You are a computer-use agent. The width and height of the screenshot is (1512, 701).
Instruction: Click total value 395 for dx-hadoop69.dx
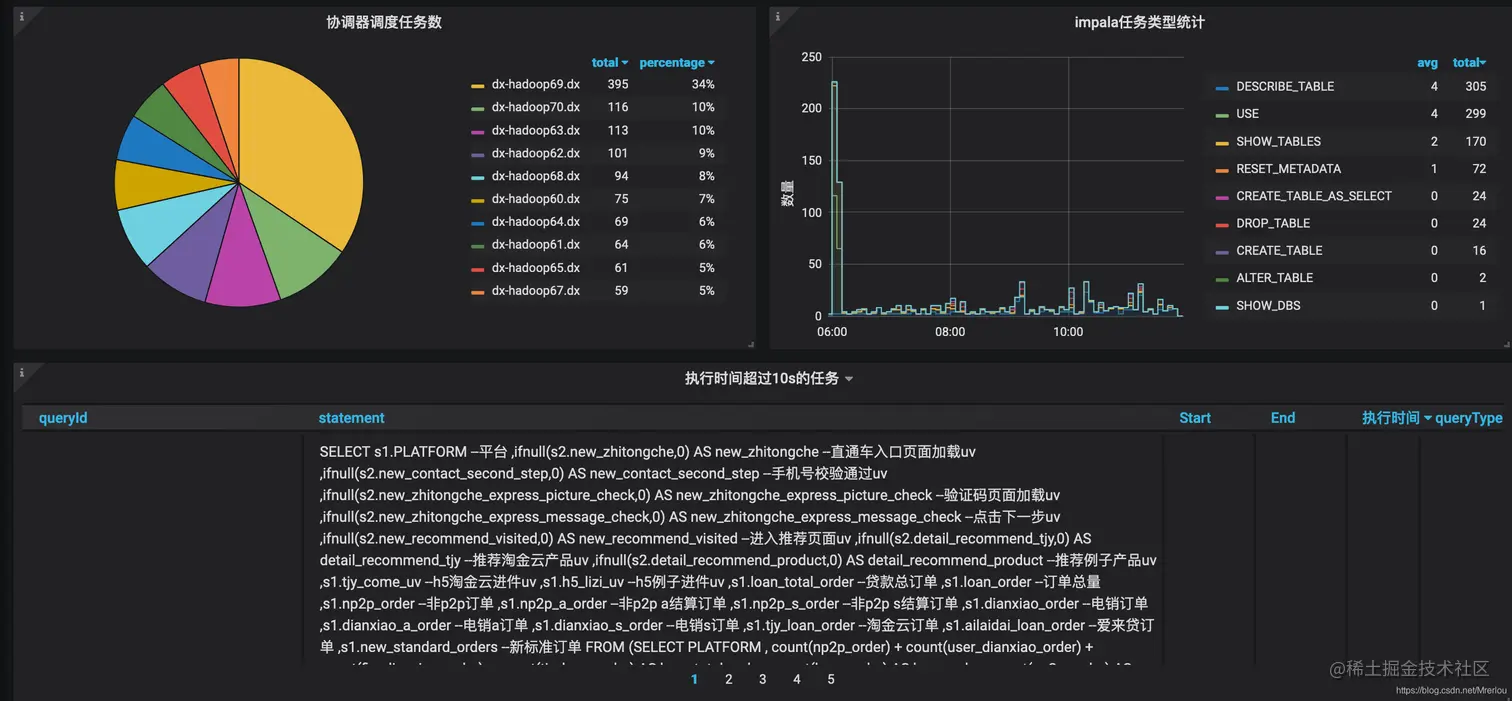(x=617, y=85)
